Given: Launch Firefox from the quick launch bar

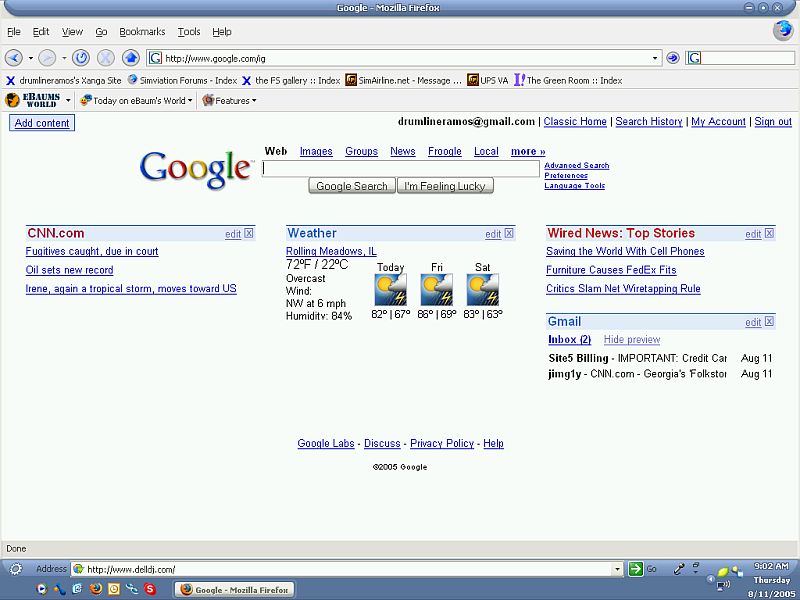Looking at the screenshot, I should [96, 589].
